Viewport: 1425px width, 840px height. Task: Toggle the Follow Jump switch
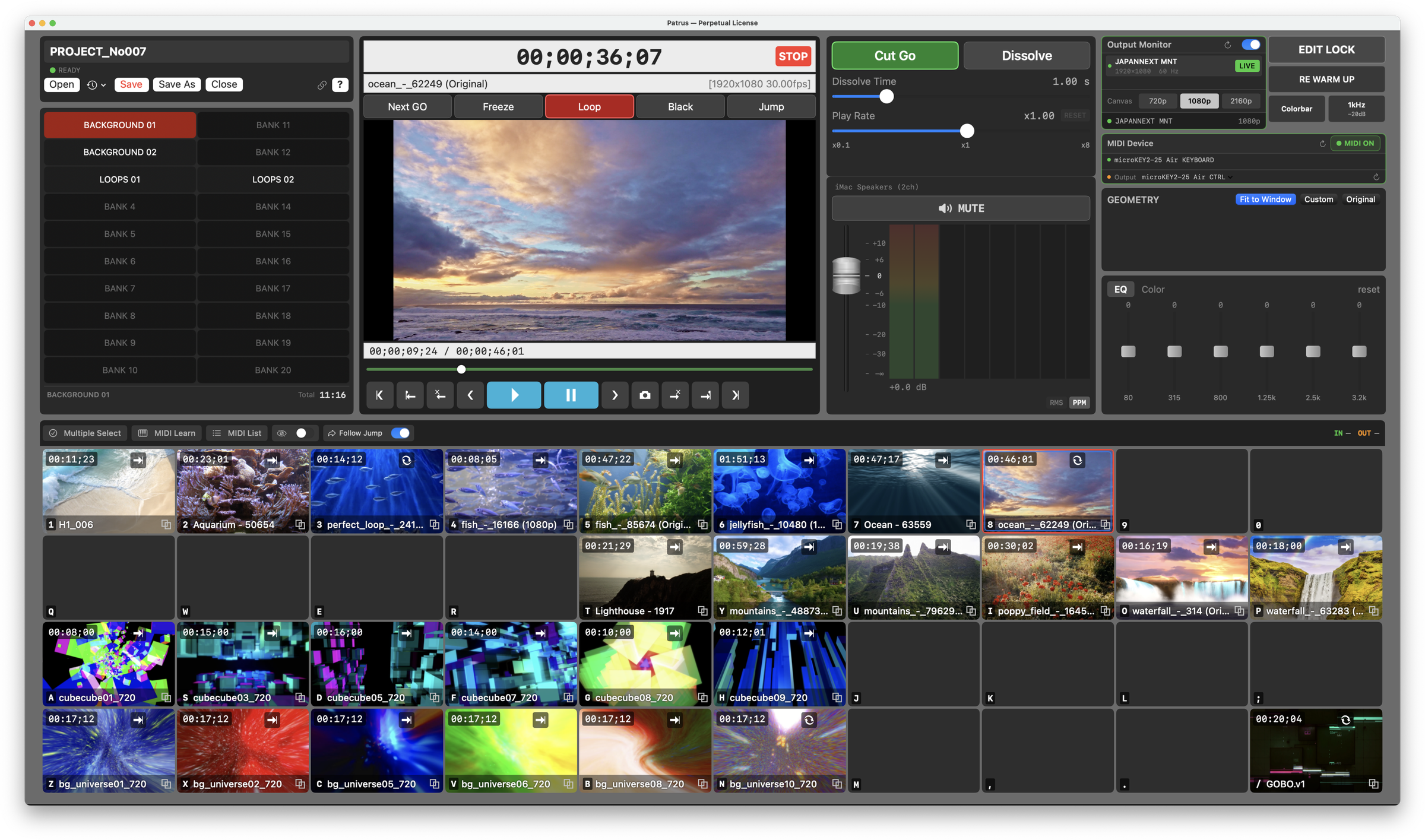tap(401, 433)
